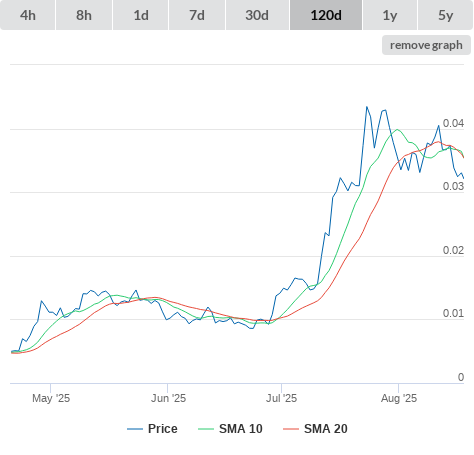Click the 0.04 y-axis gridline label
The image size is (474, 455).
coord(453,123)
